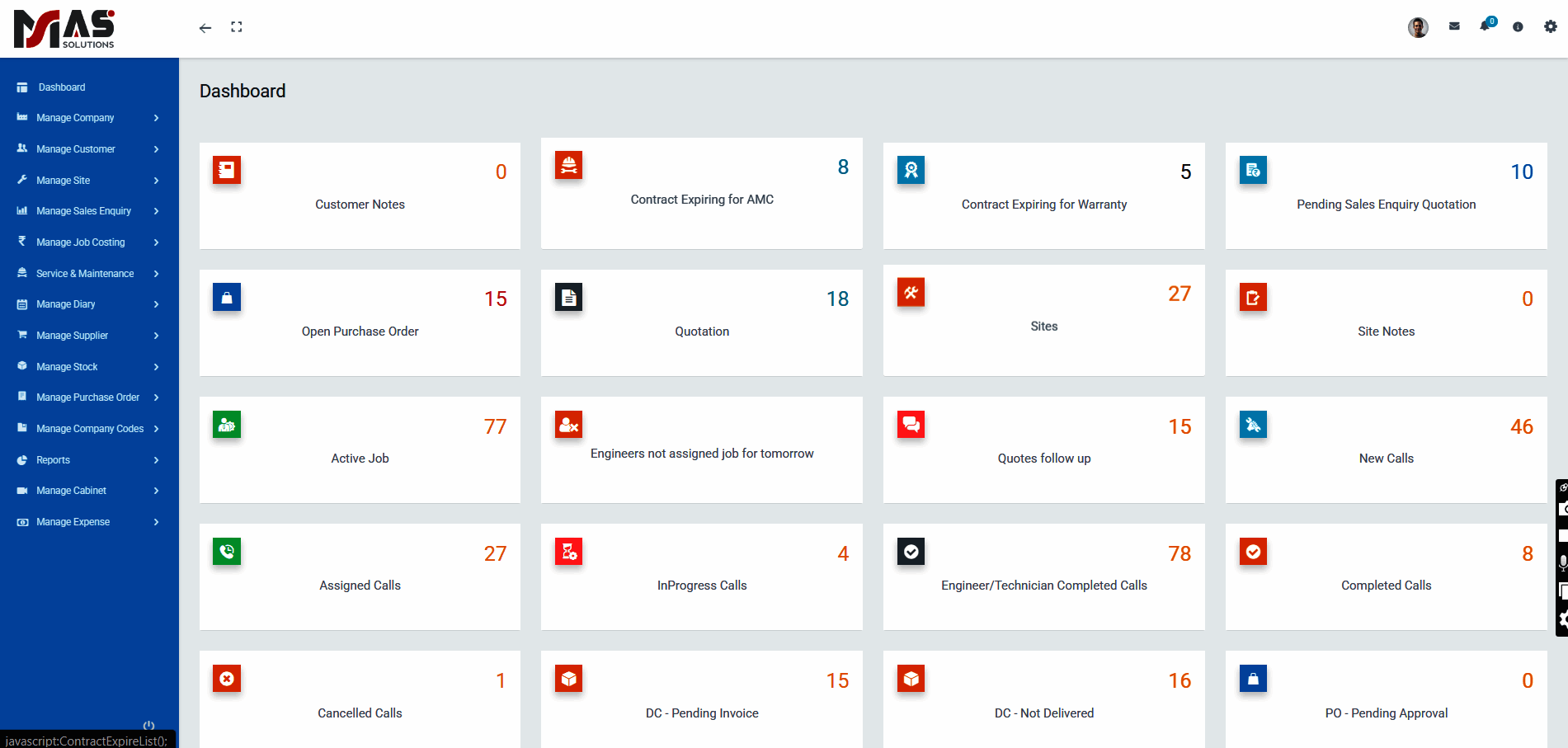Viewport: 1568px width, 748px height.
Task: Click the Open Purchase Order label
Action: point(360,332)
